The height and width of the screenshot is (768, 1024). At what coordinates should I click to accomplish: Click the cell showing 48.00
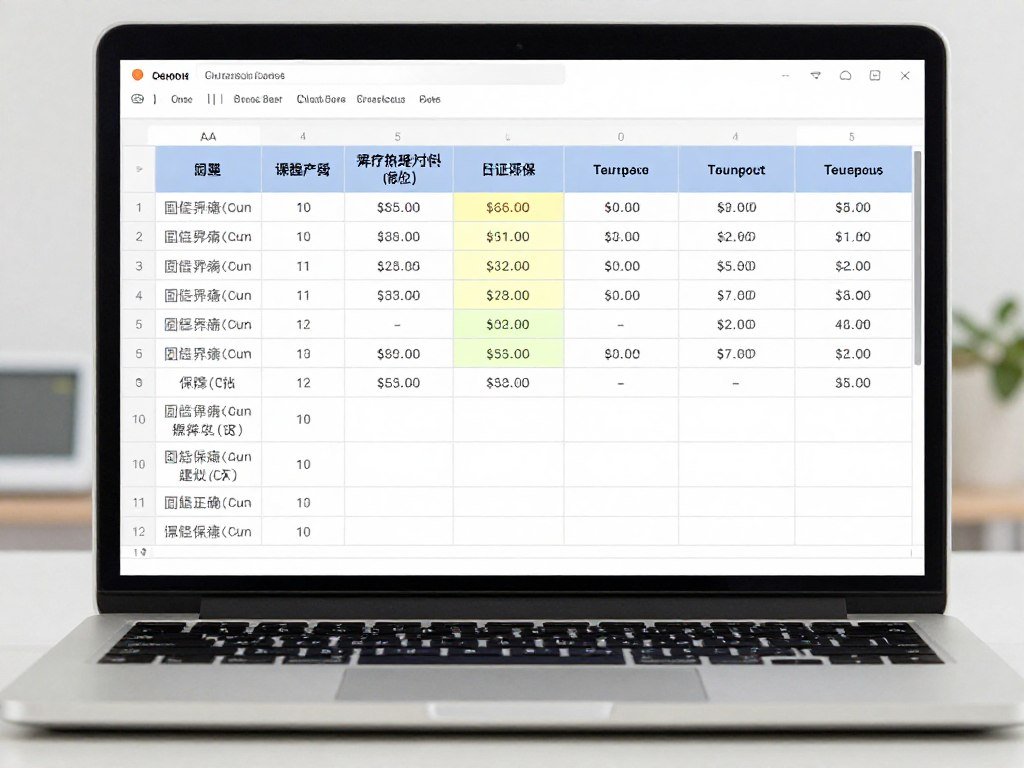[x=853, y=325]
